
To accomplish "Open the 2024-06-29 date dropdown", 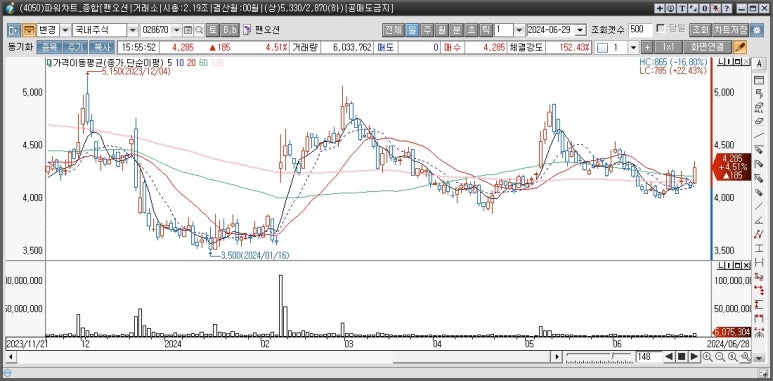I will 581,30.
